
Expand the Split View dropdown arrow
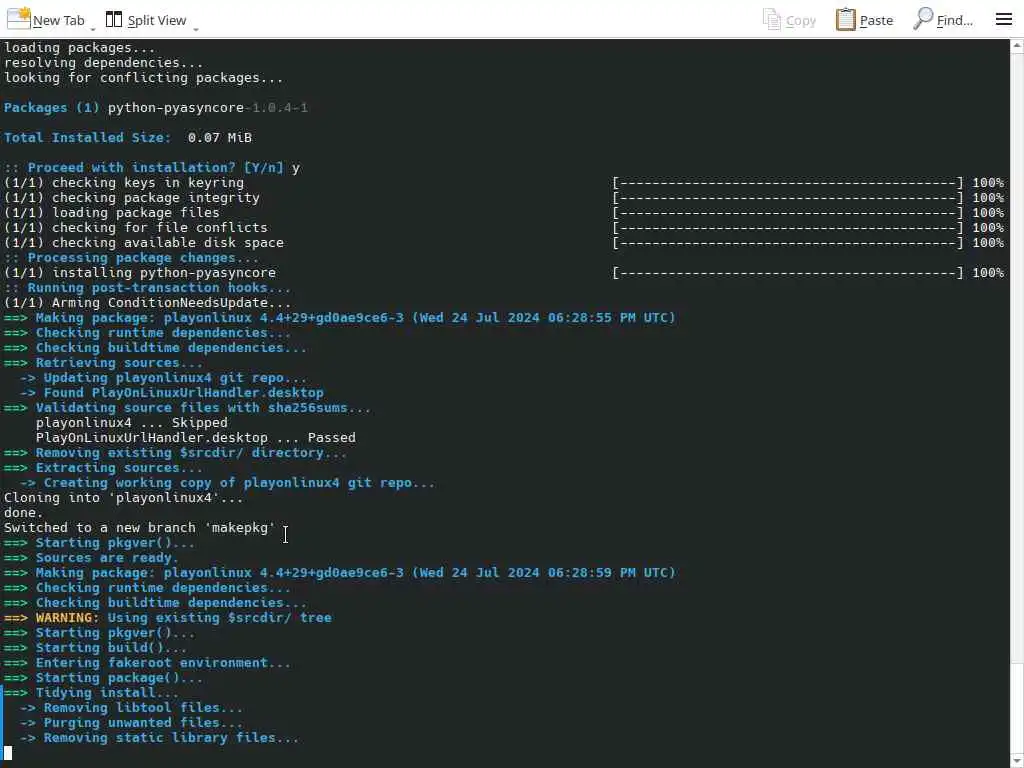click(x=195, y=29)
